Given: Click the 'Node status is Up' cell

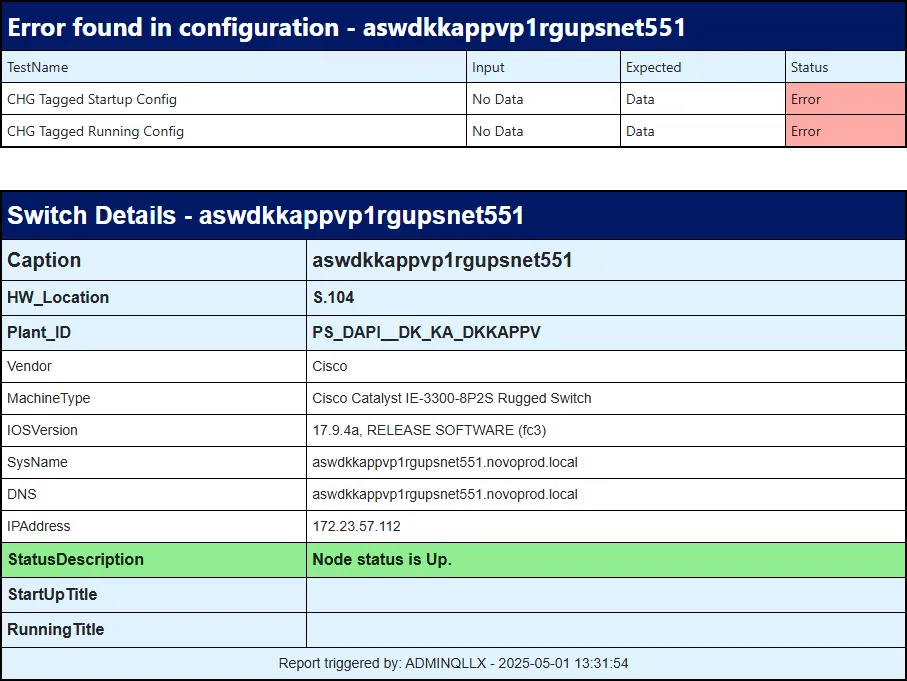Looking at the screenshot, I should [x=382, y=559].
